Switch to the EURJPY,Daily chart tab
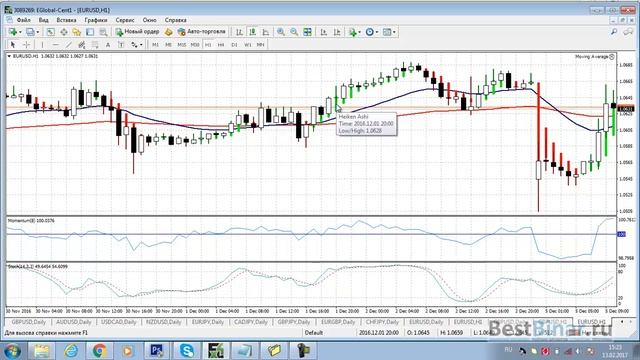The width and height of the screenshot is (640, 360). (x=207, y=322)
